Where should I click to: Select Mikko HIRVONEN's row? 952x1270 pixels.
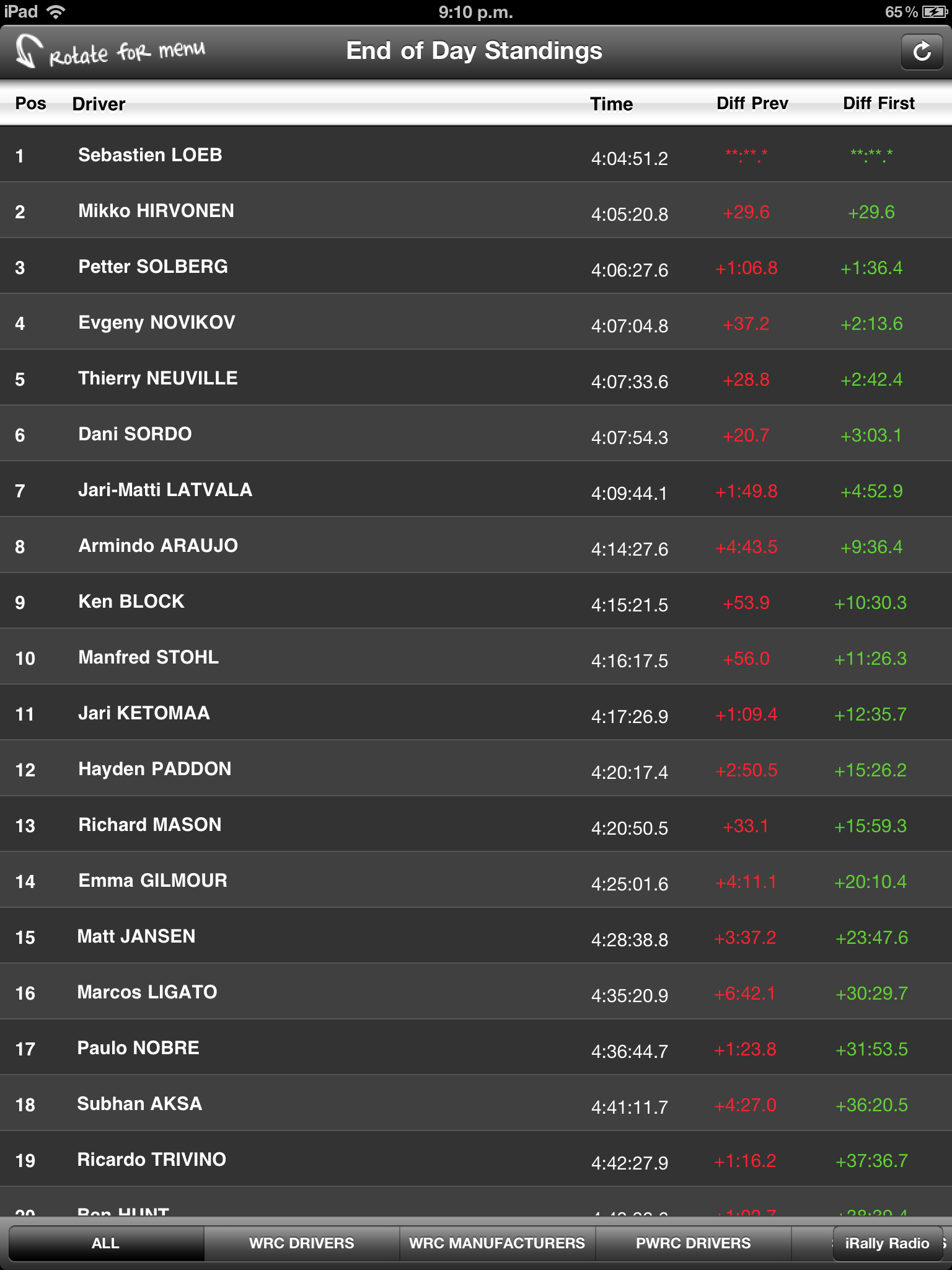(156, 211)
